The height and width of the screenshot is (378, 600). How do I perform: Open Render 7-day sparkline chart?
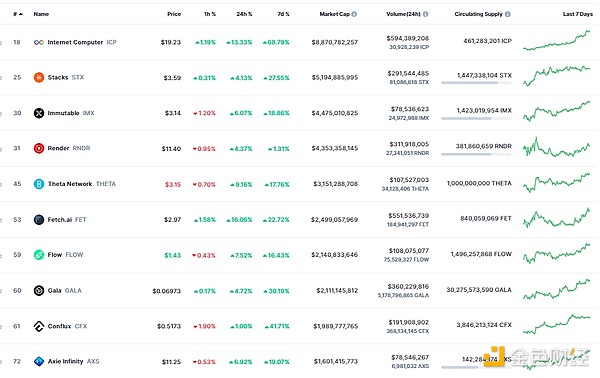click(557, 147)
